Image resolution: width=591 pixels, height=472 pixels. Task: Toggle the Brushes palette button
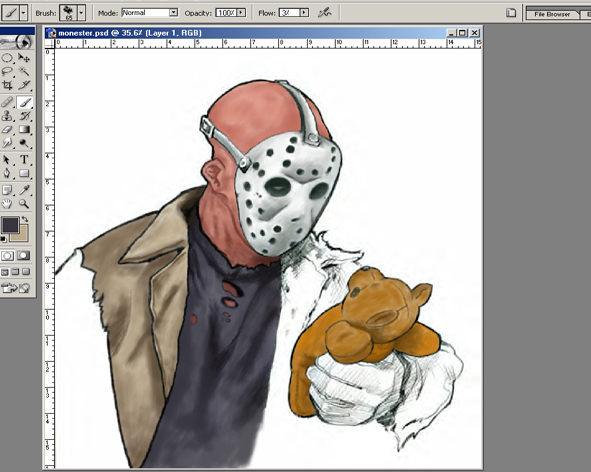point(511,13)
